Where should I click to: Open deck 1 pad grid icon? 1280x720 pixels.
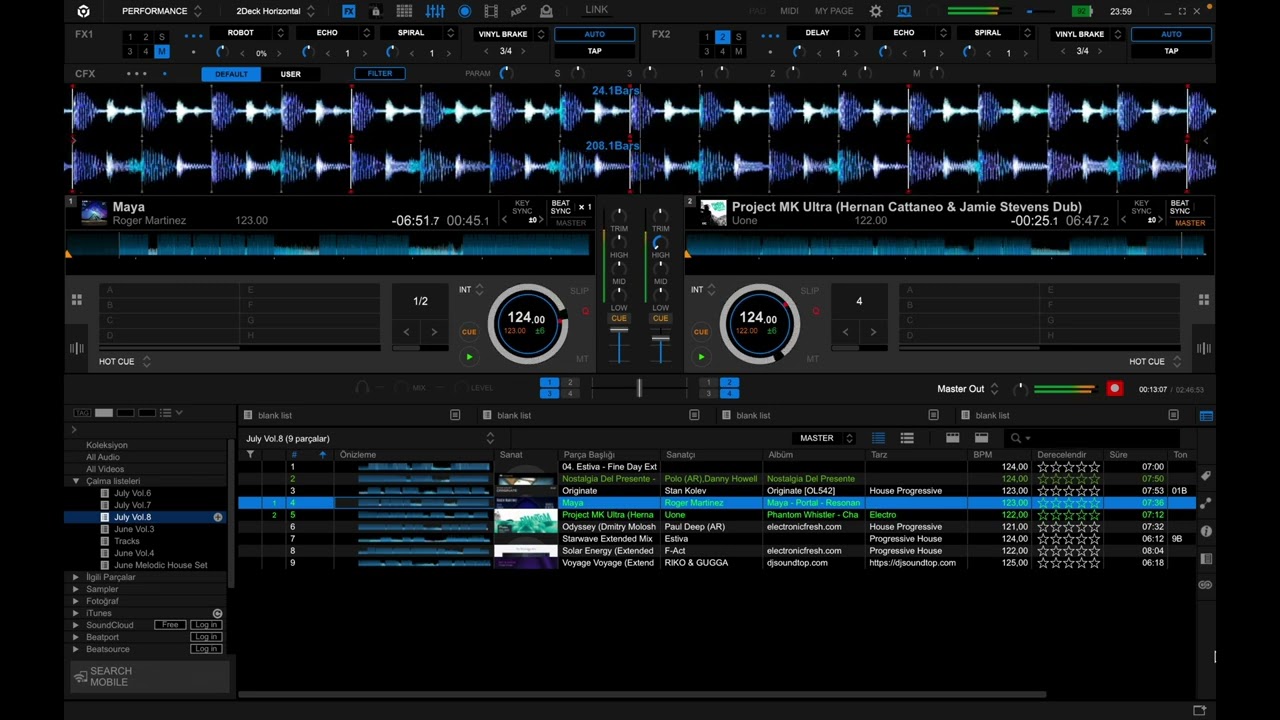[x=77, y=299]
